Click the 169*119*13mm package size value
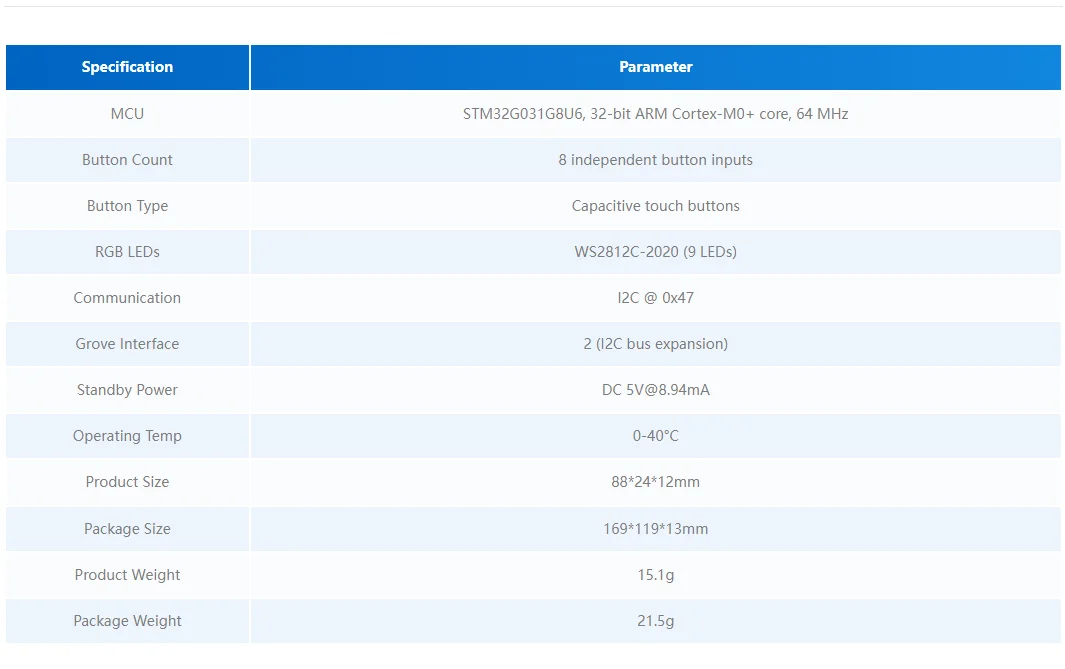The image size is (1065, 669). point(655,529)
